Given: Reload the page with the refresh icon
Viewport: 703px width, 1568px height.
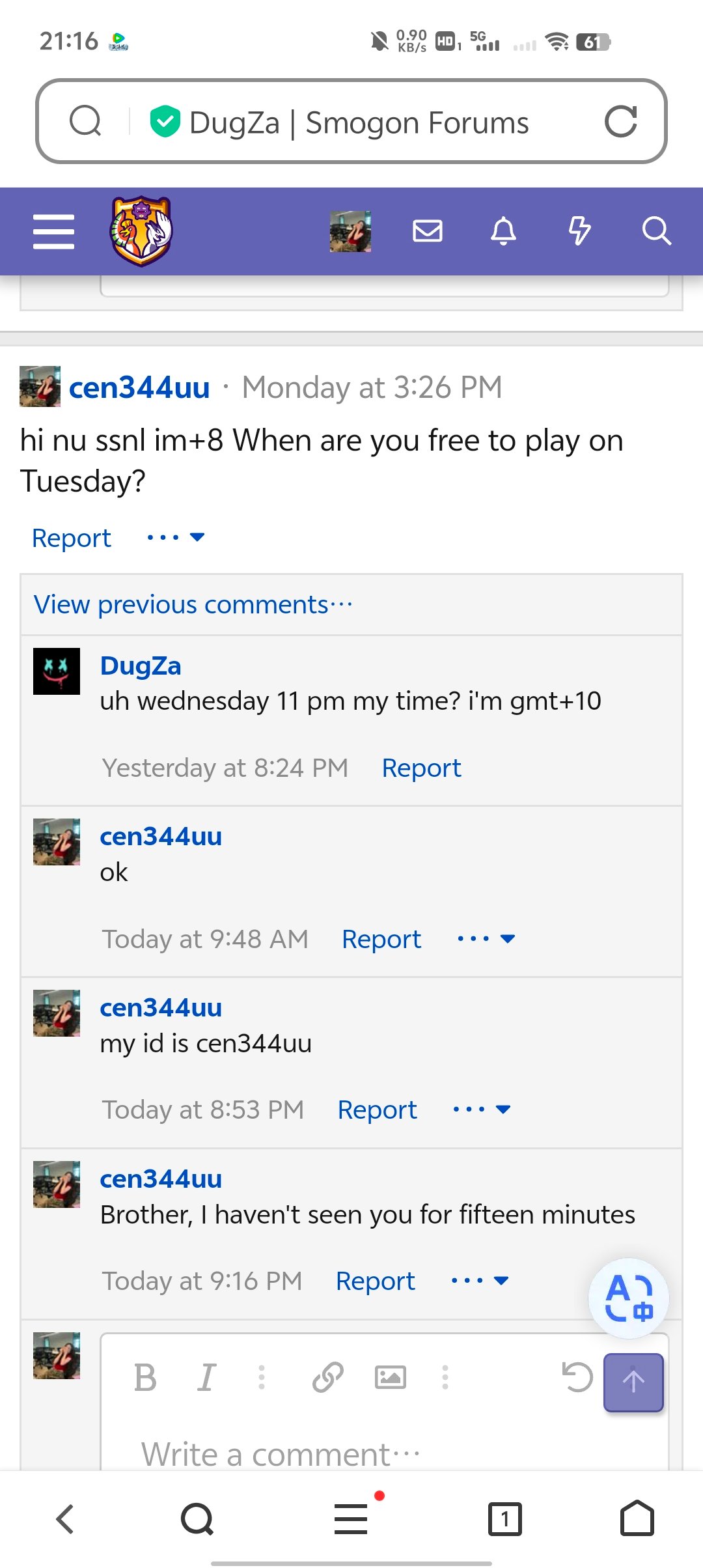Looking at the screenshot, I should point(620,121).
